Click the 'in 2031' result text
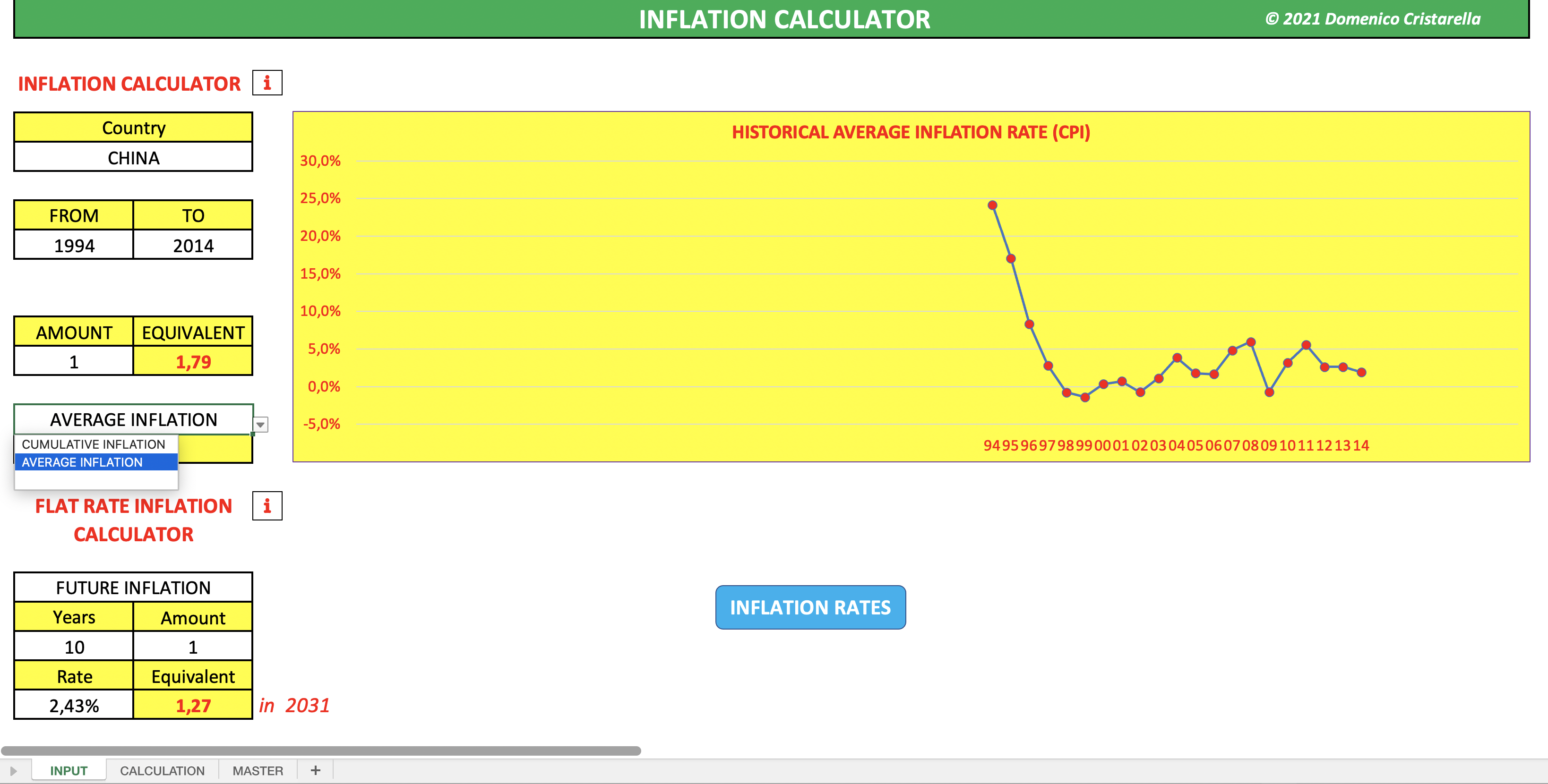1548x784 pixels. [x=294, y=705]
